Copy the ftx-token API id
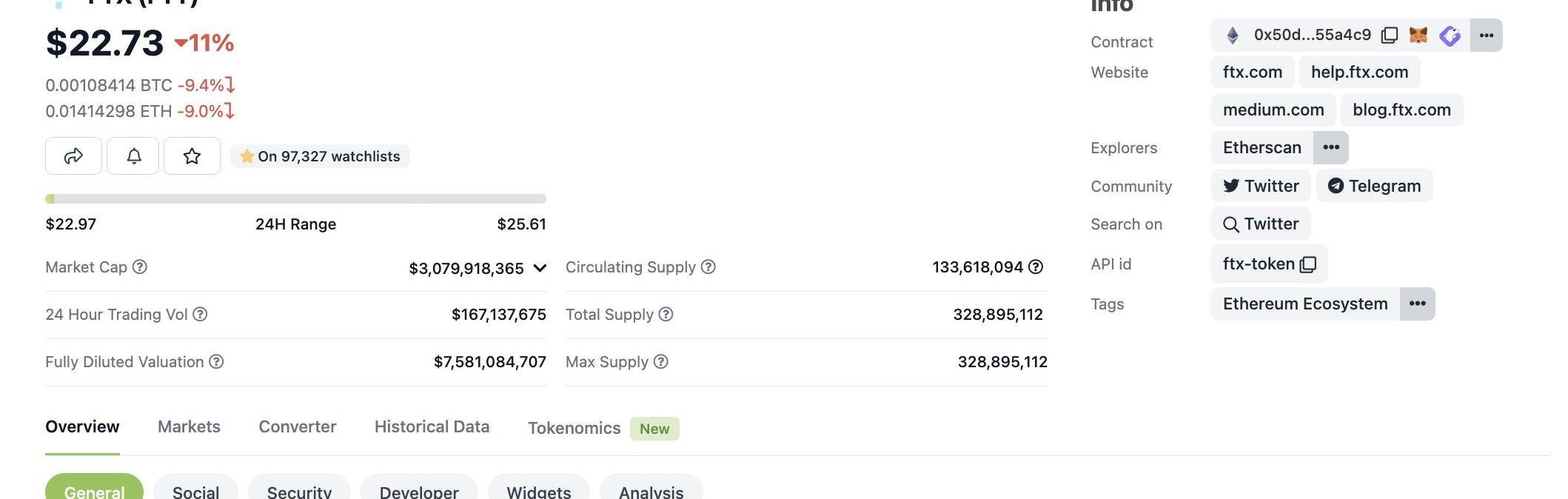Screen dimensions: 1568x499 tap(1308, 264)
